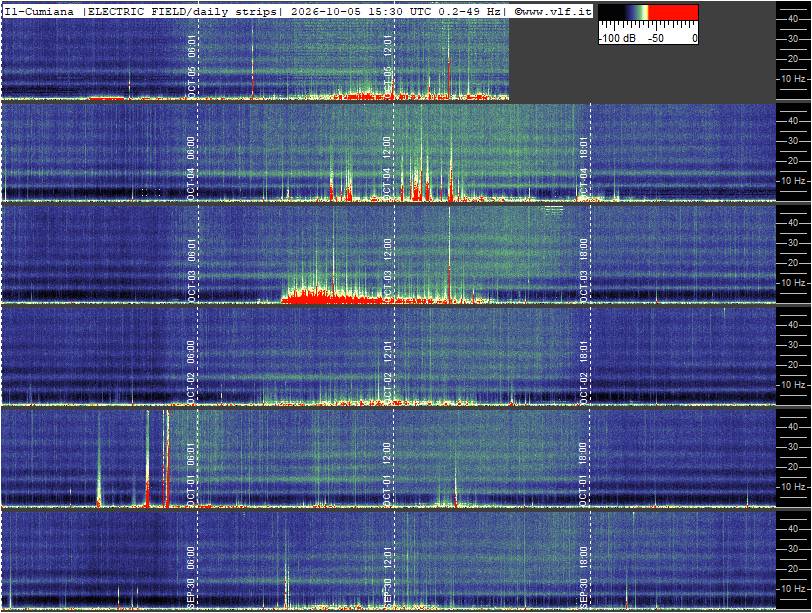Click the 20 axis label on SEP-30 strip
The height and width of the screenshot is (613, 812).
pos(792,569)
